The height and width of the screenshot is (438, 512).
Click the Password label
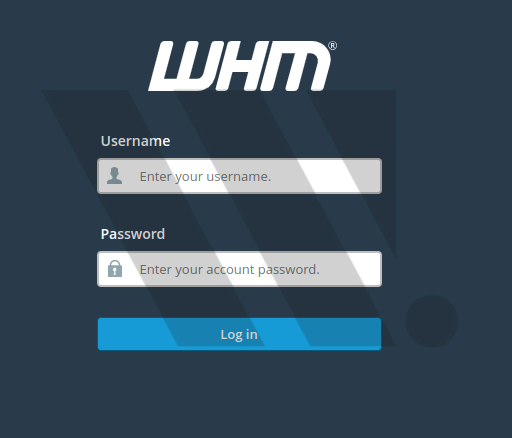click(x=133, y=234)
